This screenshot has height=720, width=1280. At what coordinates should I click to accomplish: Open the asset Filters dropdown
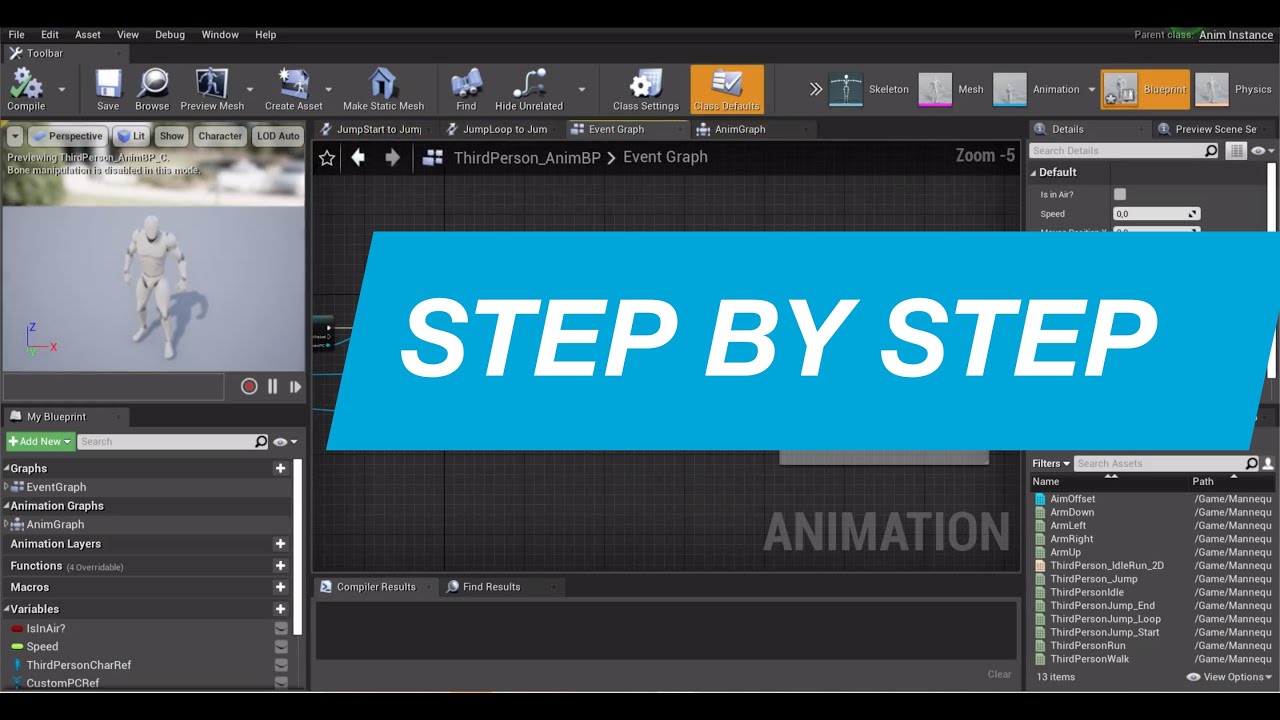click(x=1051, y=463)
